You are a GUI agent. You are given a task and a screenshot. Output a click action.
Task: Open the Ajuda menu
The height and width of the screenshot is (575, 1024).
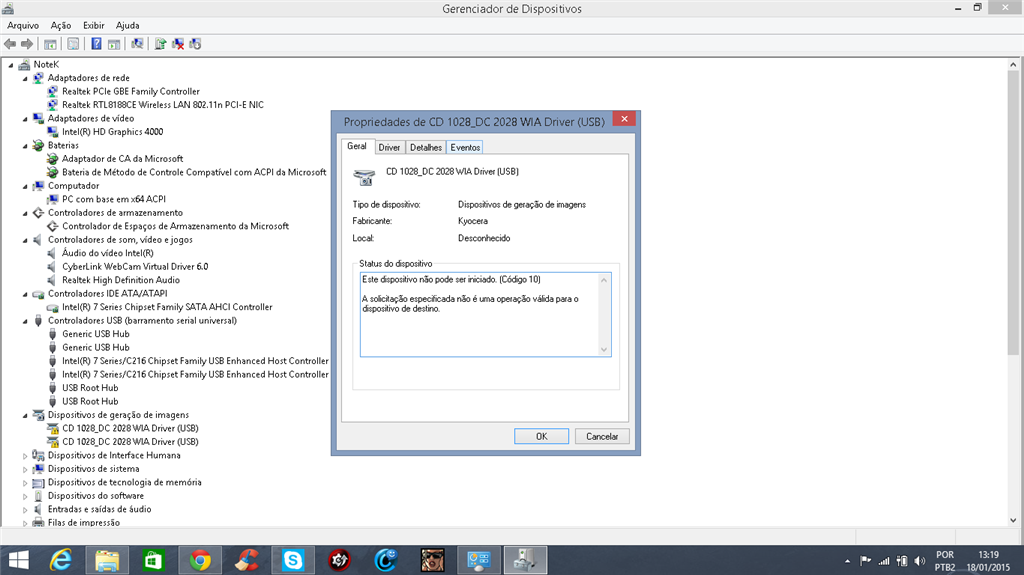[127, 25]
